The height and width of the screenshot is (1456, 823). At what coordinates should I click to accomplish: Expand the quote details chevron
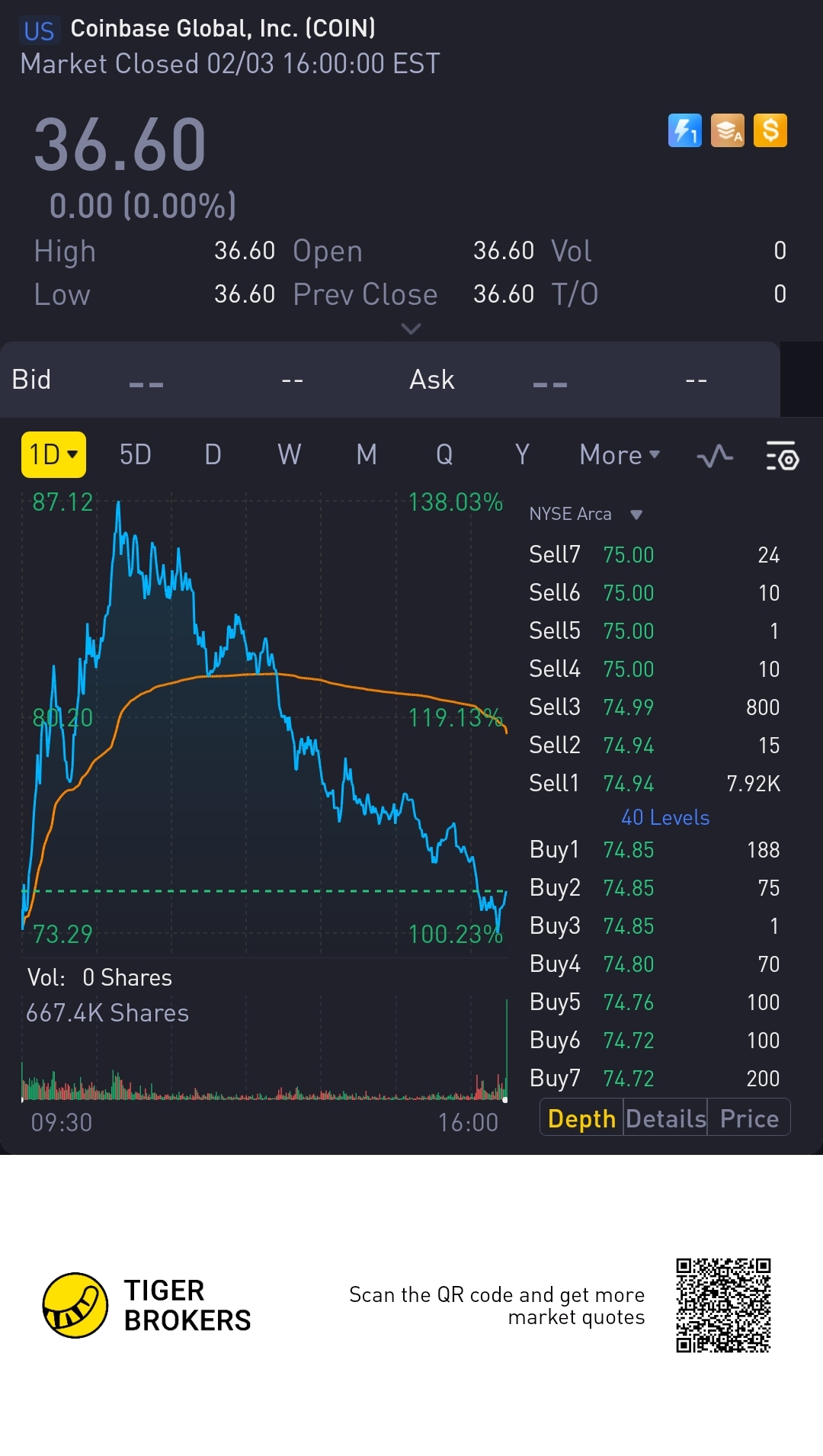(x=411, y=329)
